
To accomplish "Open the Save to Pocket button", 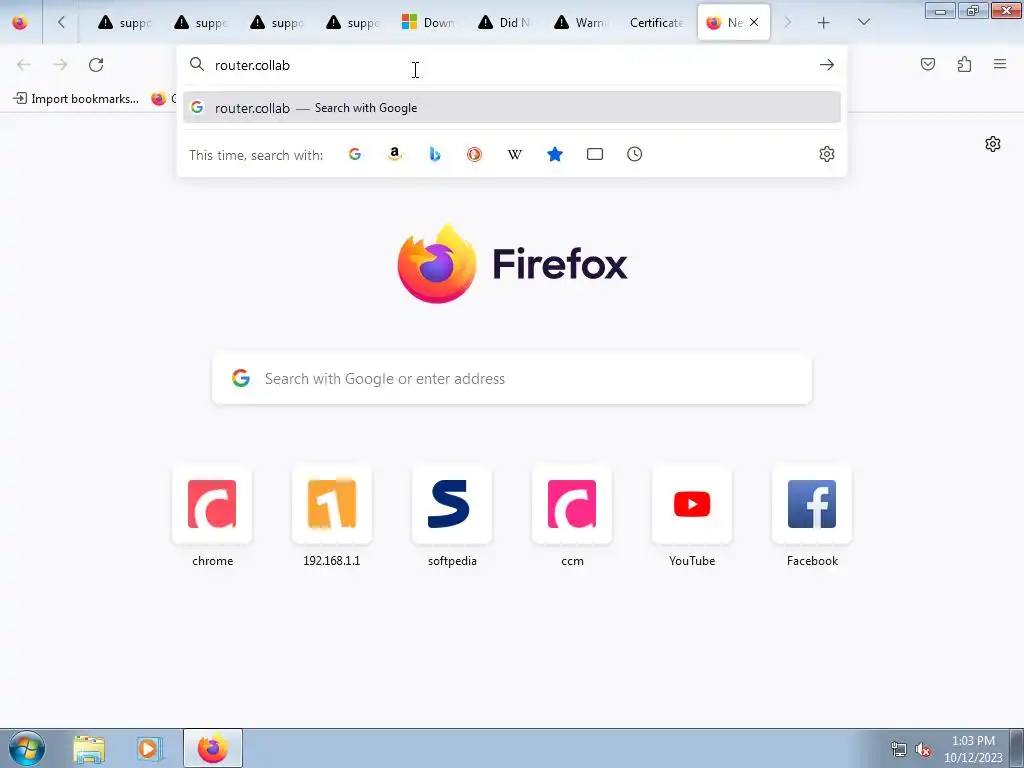I will pos(928,64).
